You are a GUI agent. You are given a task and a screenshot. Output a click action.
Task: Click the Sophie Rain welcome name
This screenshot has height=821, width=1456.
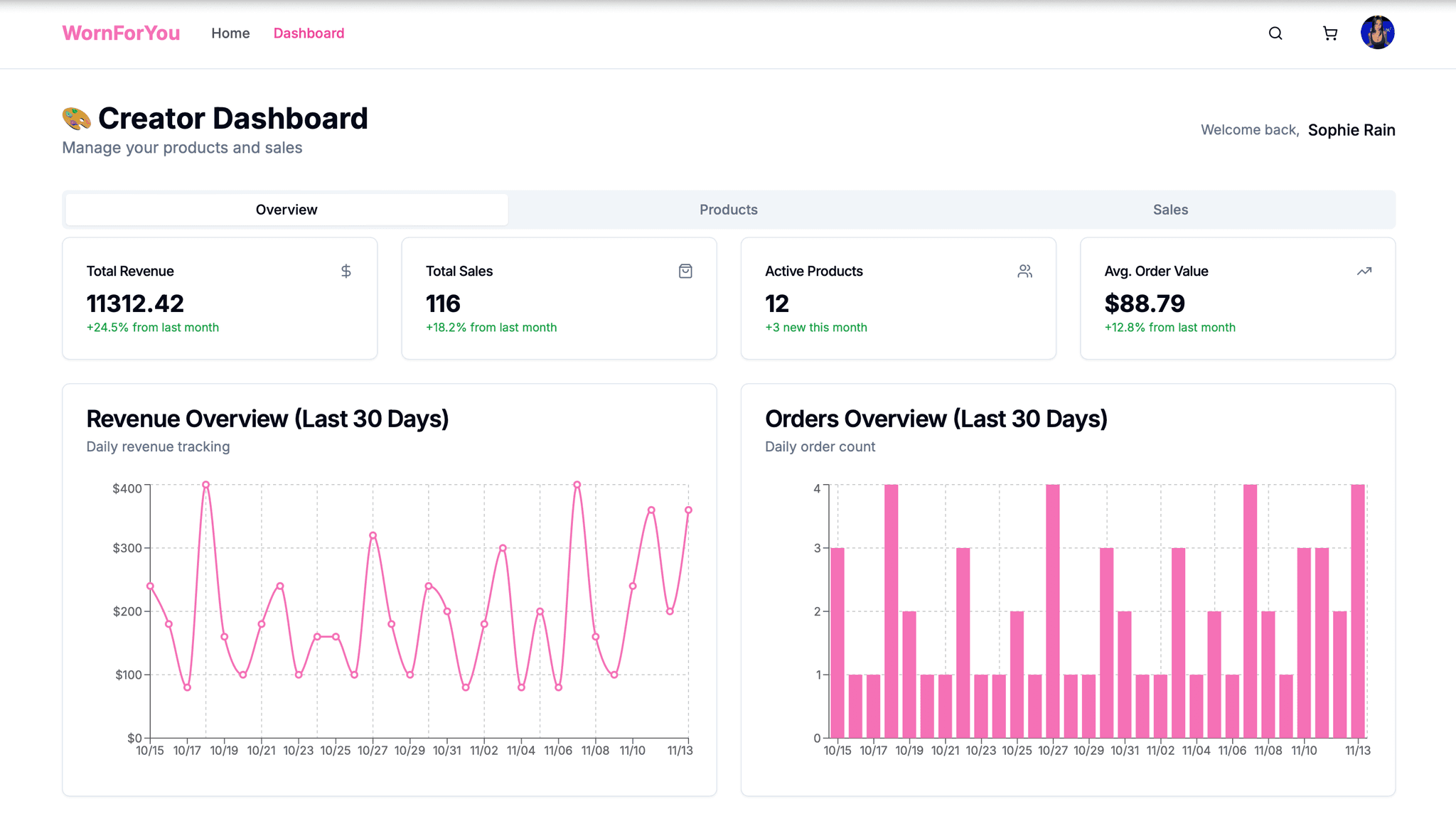tap(1351, 129)
